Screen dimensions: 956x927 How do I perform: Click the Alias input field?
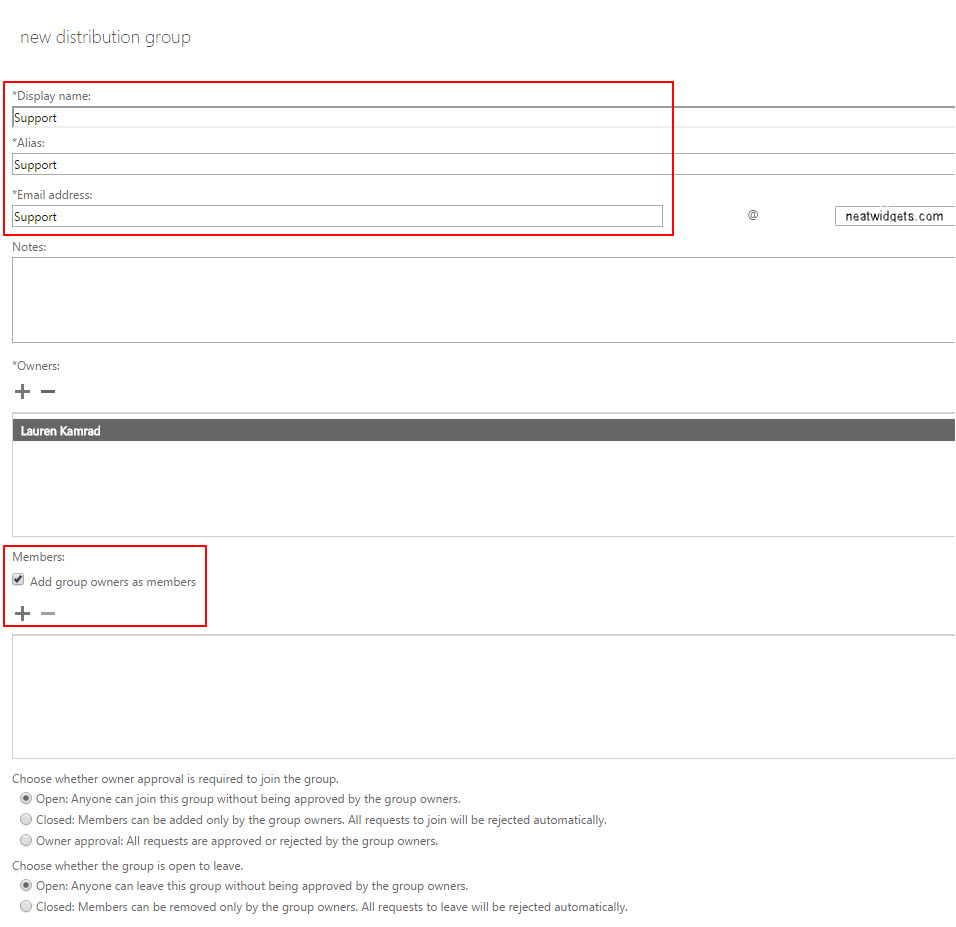click(483, 164)
